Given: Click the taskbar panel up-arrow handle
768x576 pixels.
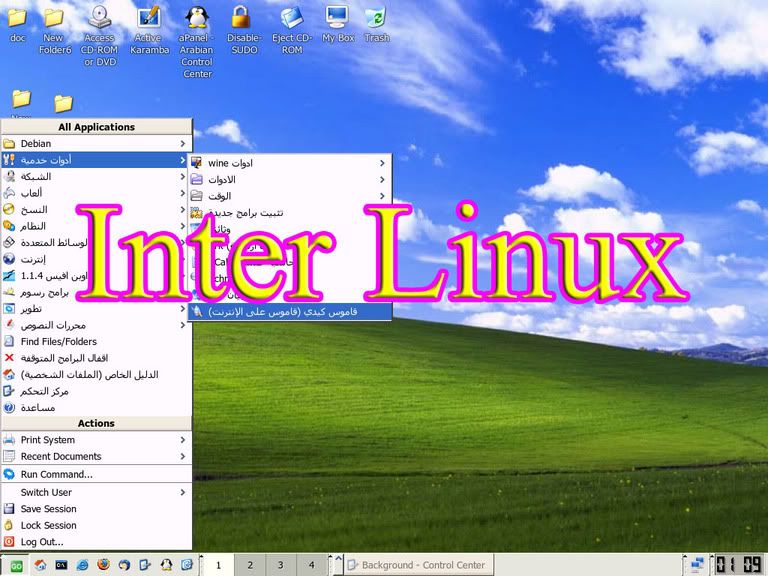Looking at the screenshot, I should [337, 559].
